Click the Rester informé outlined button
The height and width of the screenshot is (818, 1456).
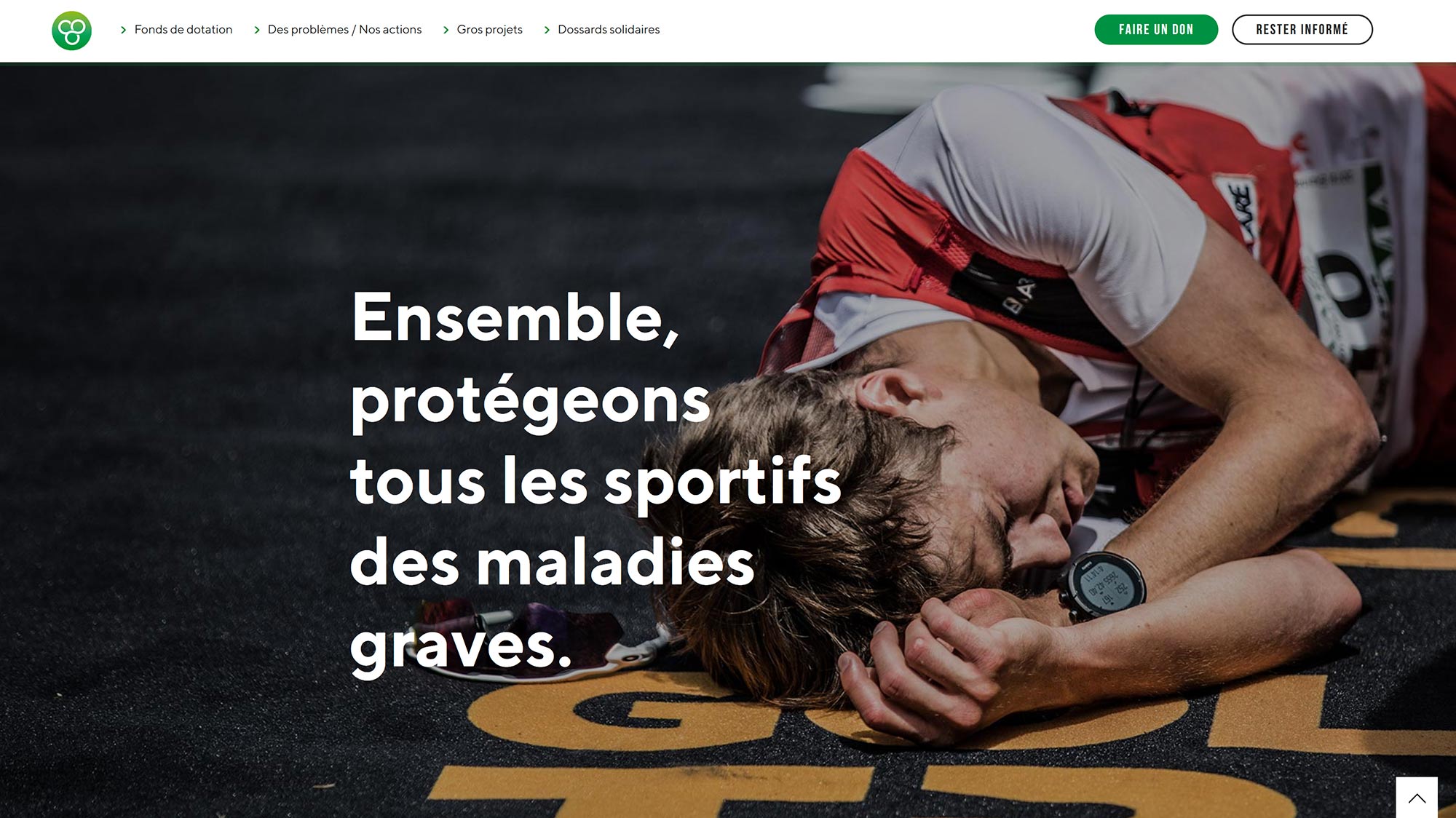click(x=1302, y=30)
